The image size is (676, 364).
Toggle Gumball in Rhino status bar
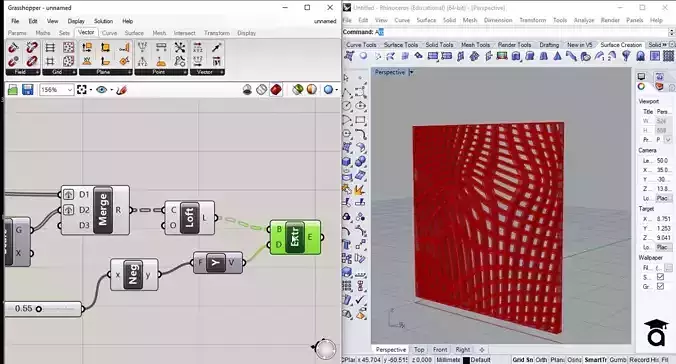pos(618,360)
